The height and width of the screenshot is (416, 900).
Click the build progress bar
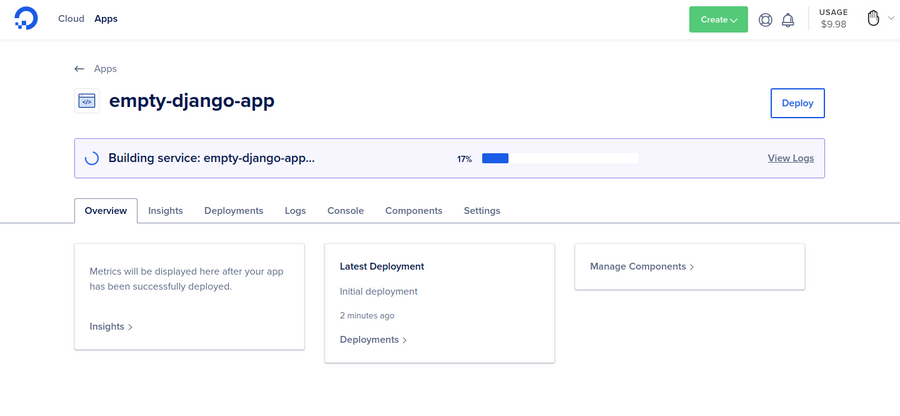560,158
